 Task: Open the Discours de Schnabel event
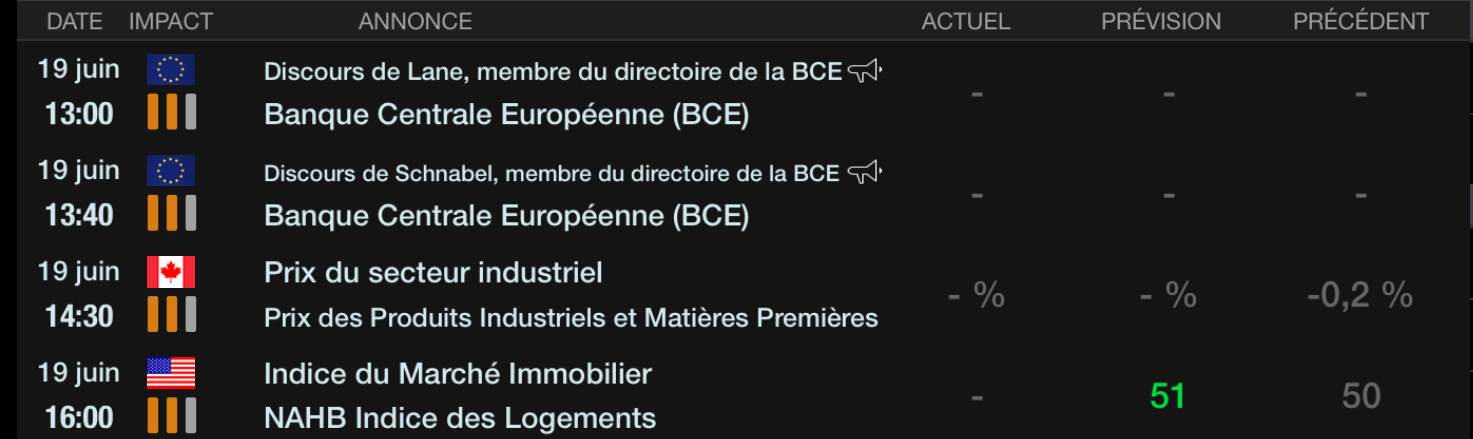[x=550, y=173]
